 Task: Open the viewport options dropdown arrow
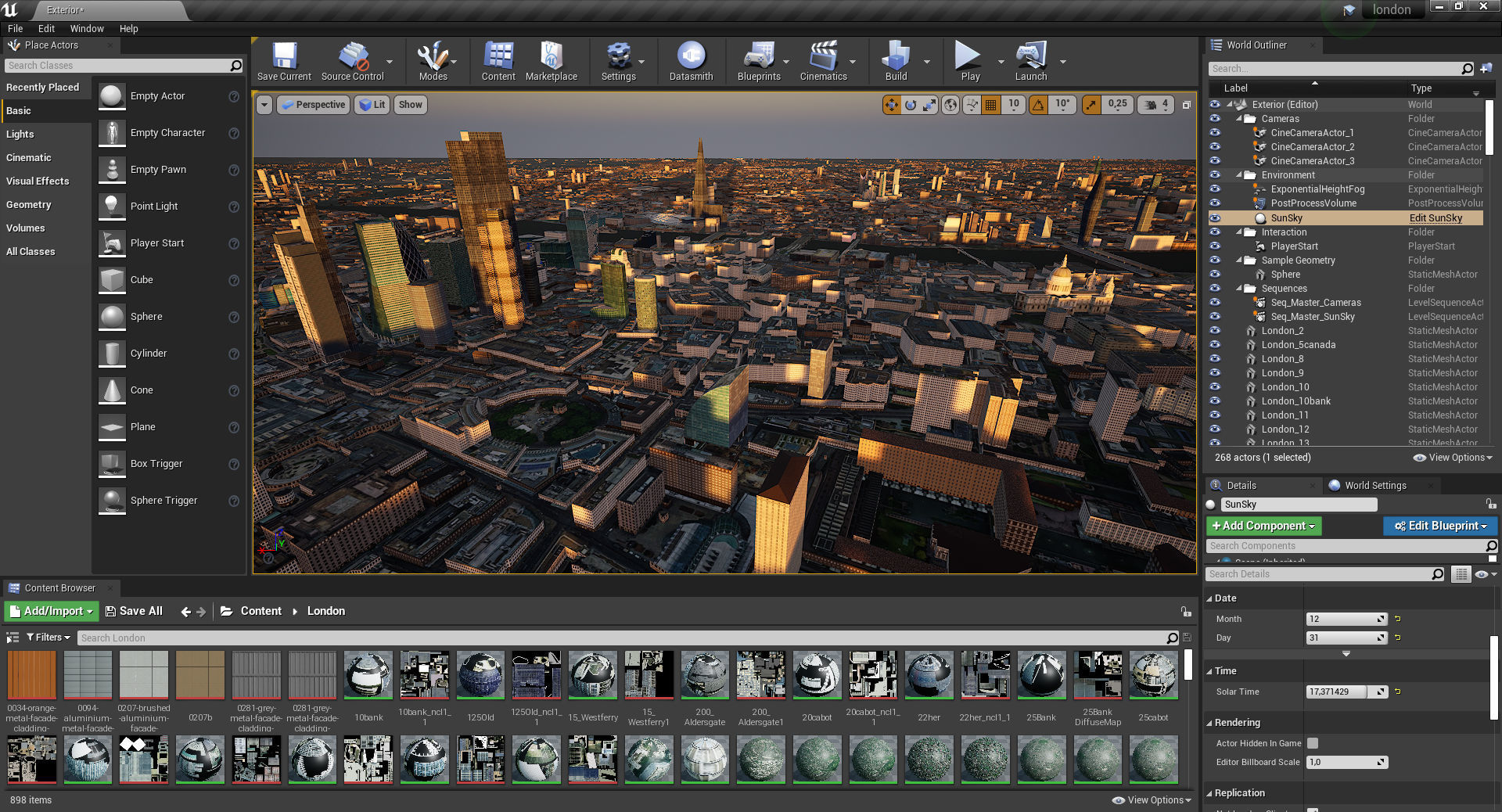click(264, 105)
